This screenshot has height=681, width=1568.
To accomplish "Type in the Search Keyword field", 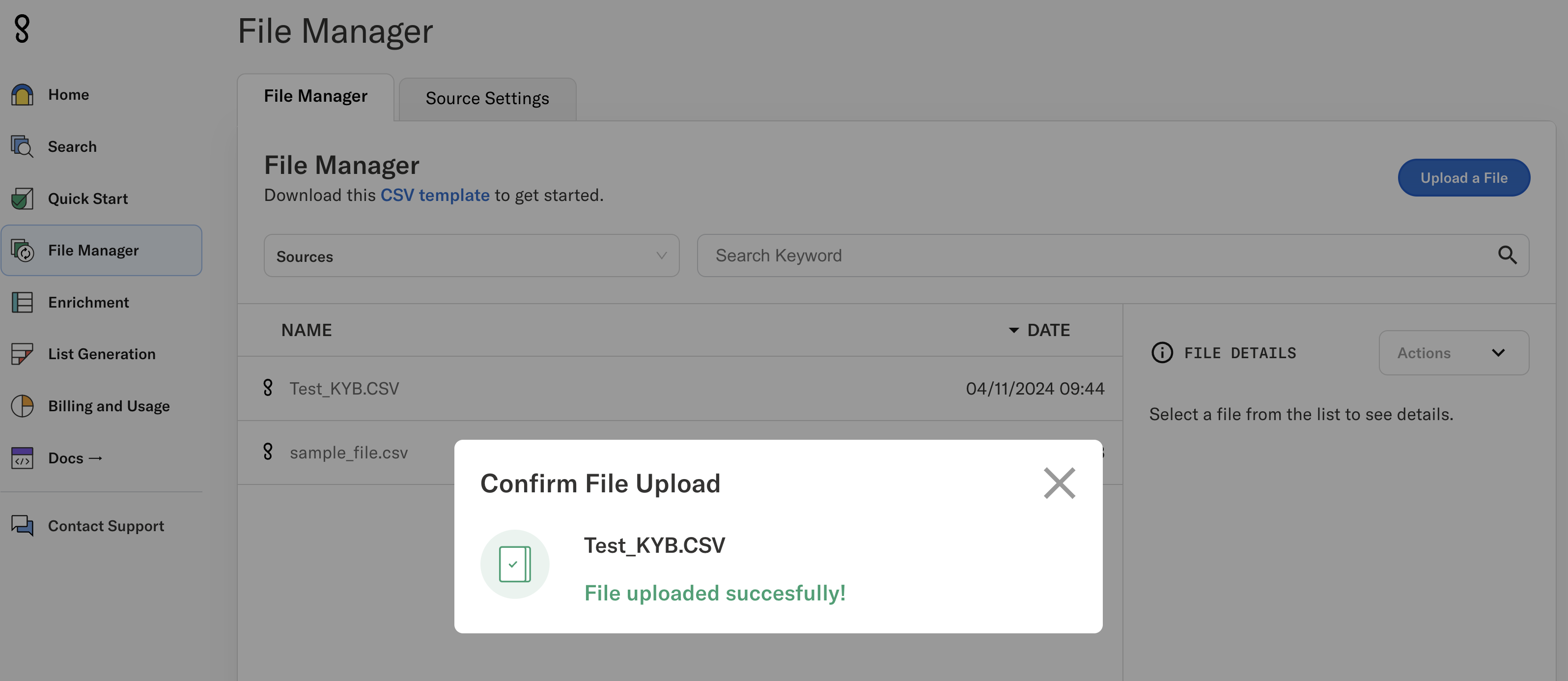I will [x=1035, y=255].
